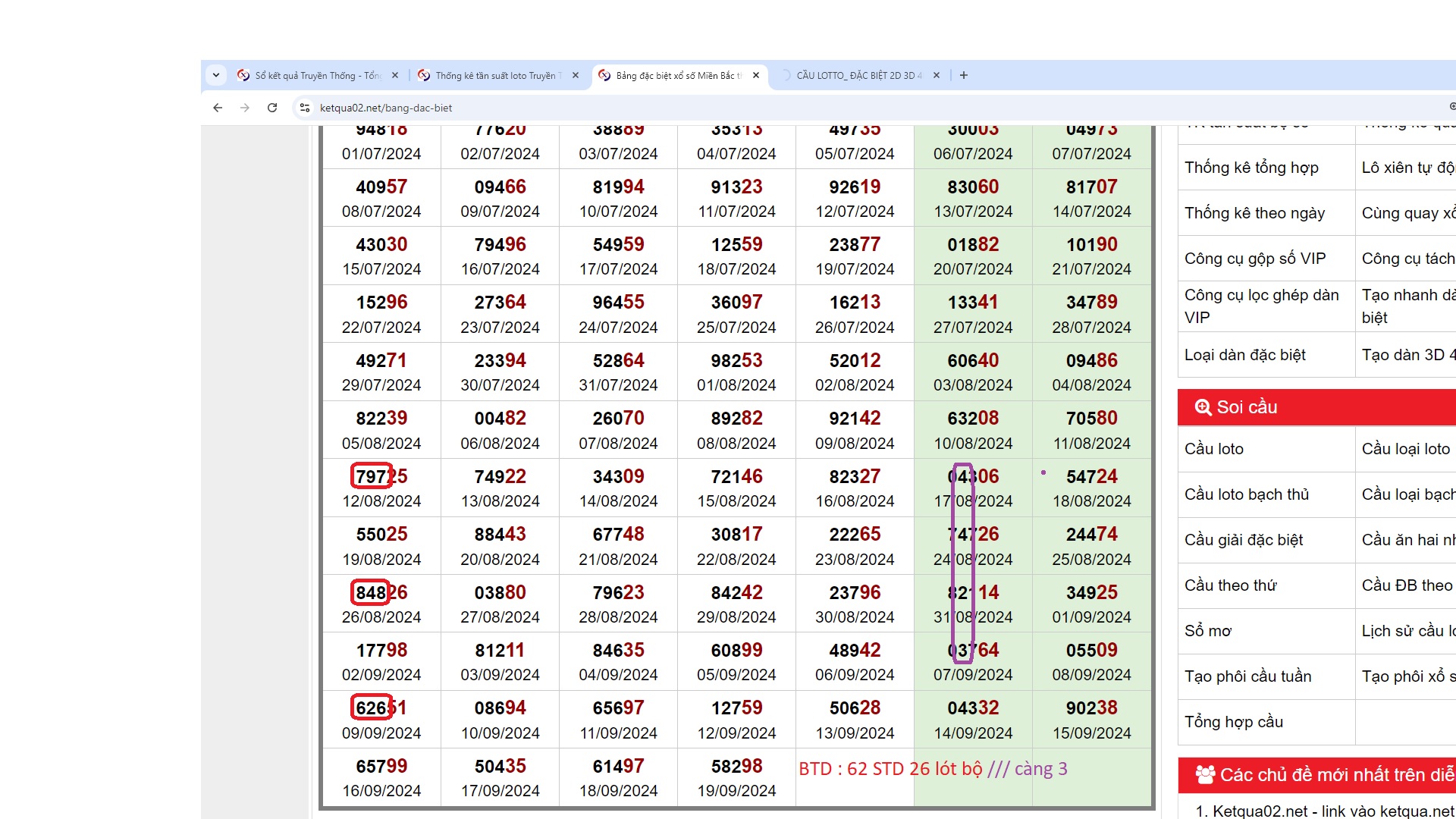
Task: Open Cầu giải đặc biệt link
Action: coord(1244,540)
